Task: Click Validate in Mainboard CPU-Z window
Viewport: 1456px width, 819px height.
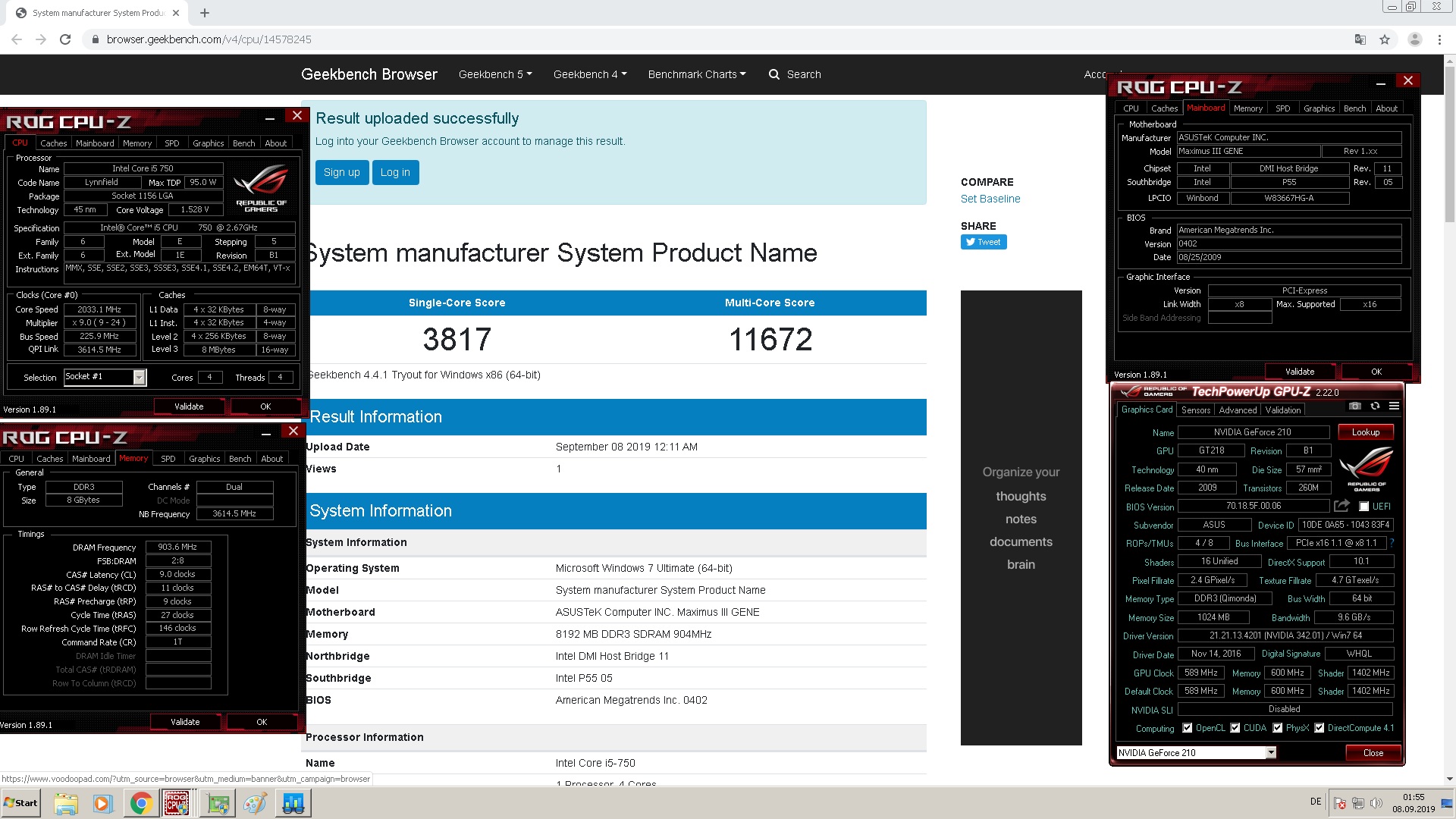Action: [1300, 372]
